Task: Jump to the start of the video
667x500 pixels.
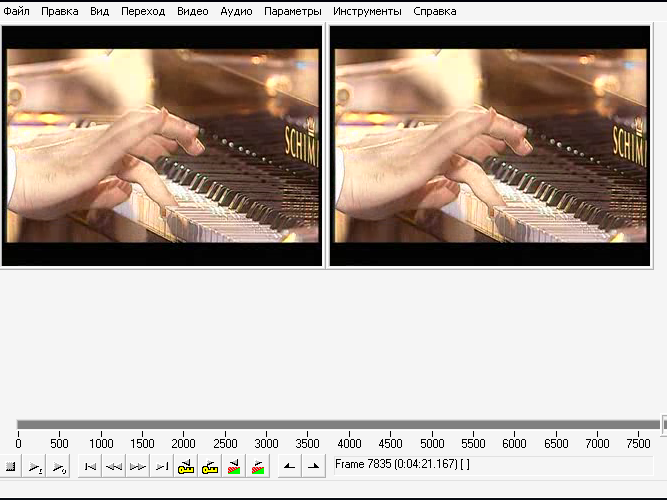Action: (90, 467)
